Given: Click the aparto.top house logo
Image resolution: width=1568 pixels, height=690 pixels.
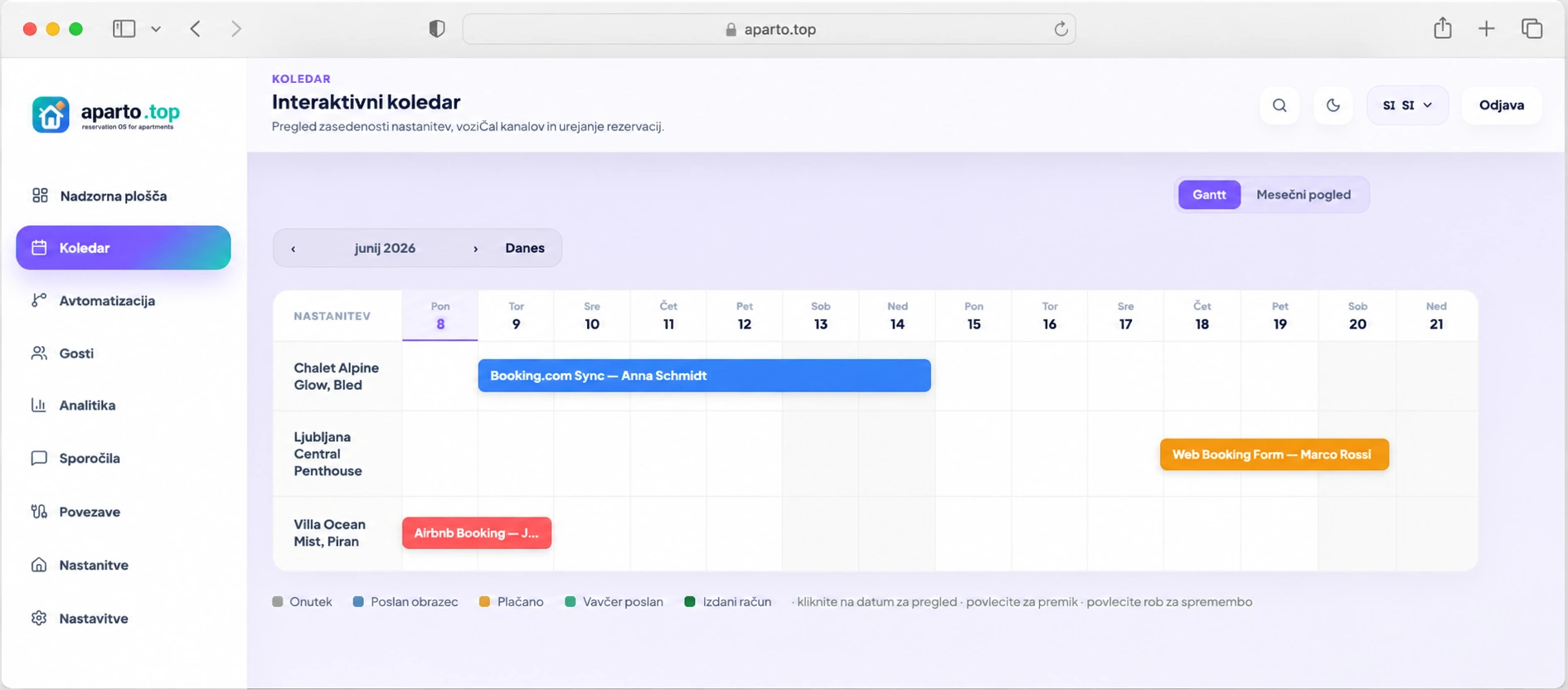Looking at the screenshot, I should 51,114.
